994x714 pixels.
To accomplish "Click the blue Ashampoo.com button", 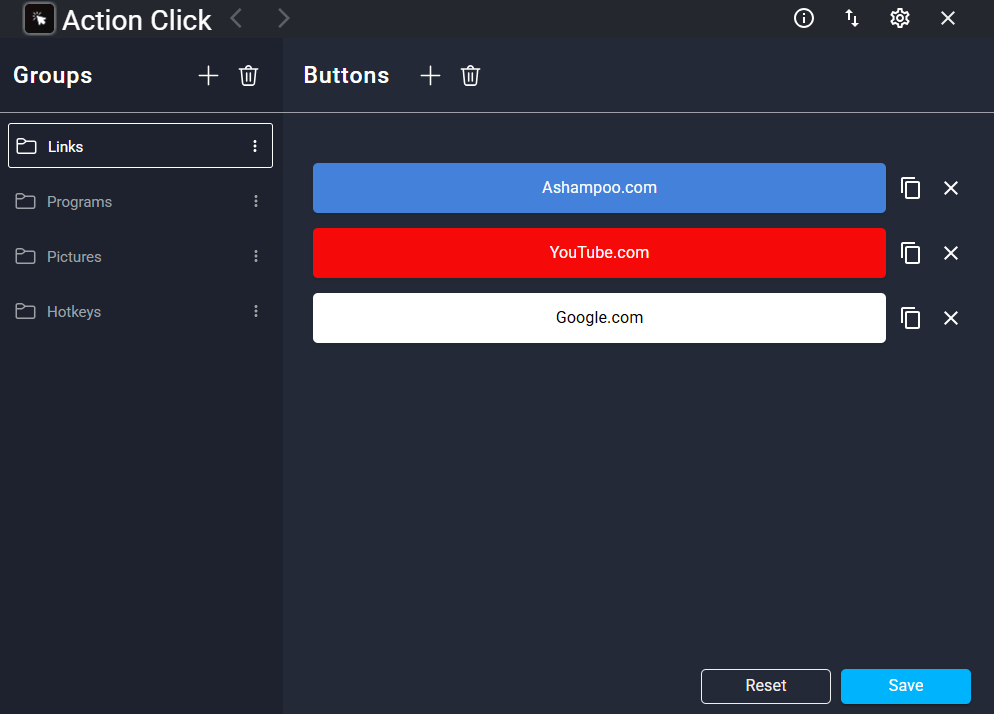I will click(599, 188).
